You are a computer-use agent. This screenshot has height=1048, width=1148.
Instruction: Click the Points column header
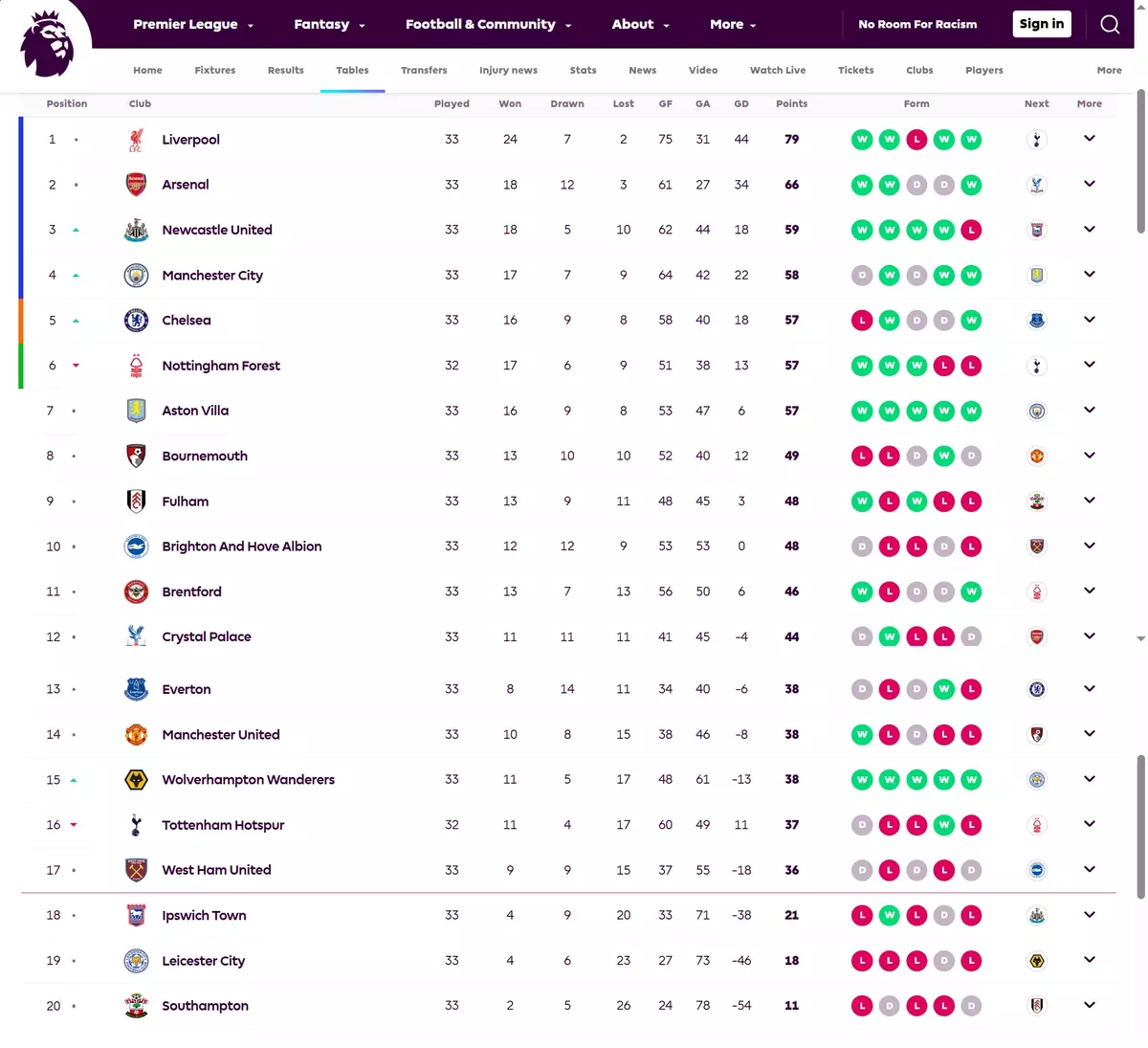pyautogui.click(x=791, y=103)
